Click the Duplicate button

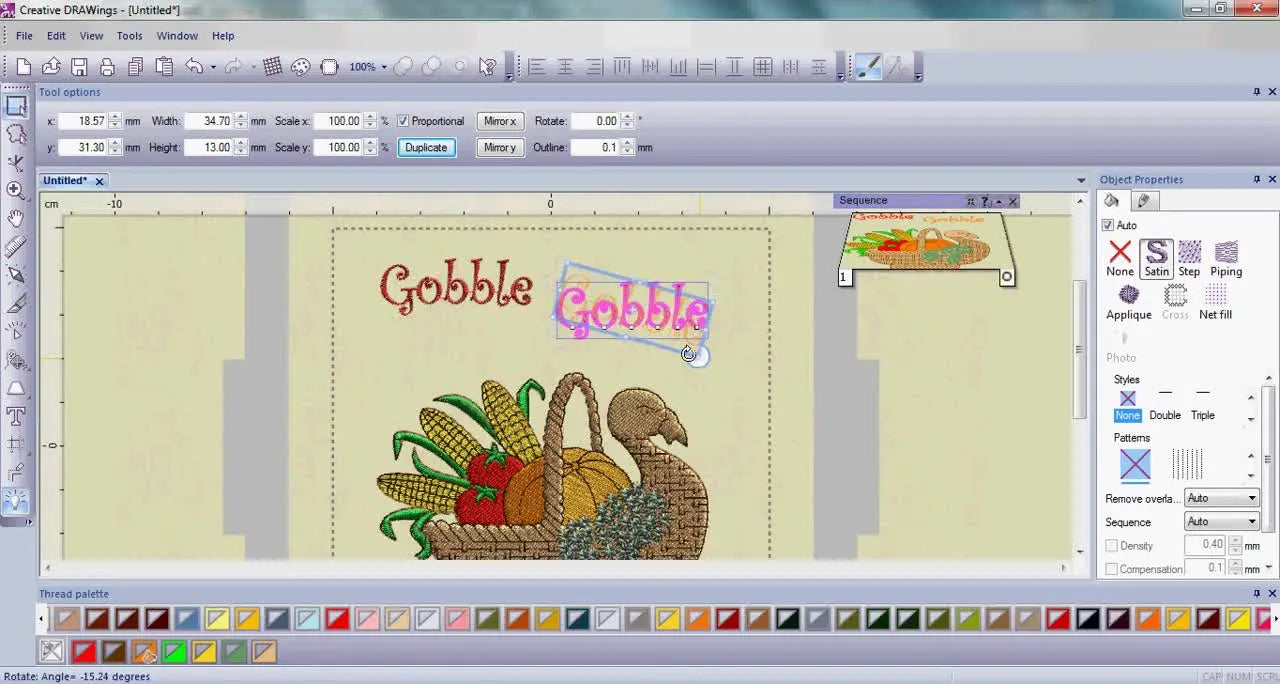click(x=426, y=147)
